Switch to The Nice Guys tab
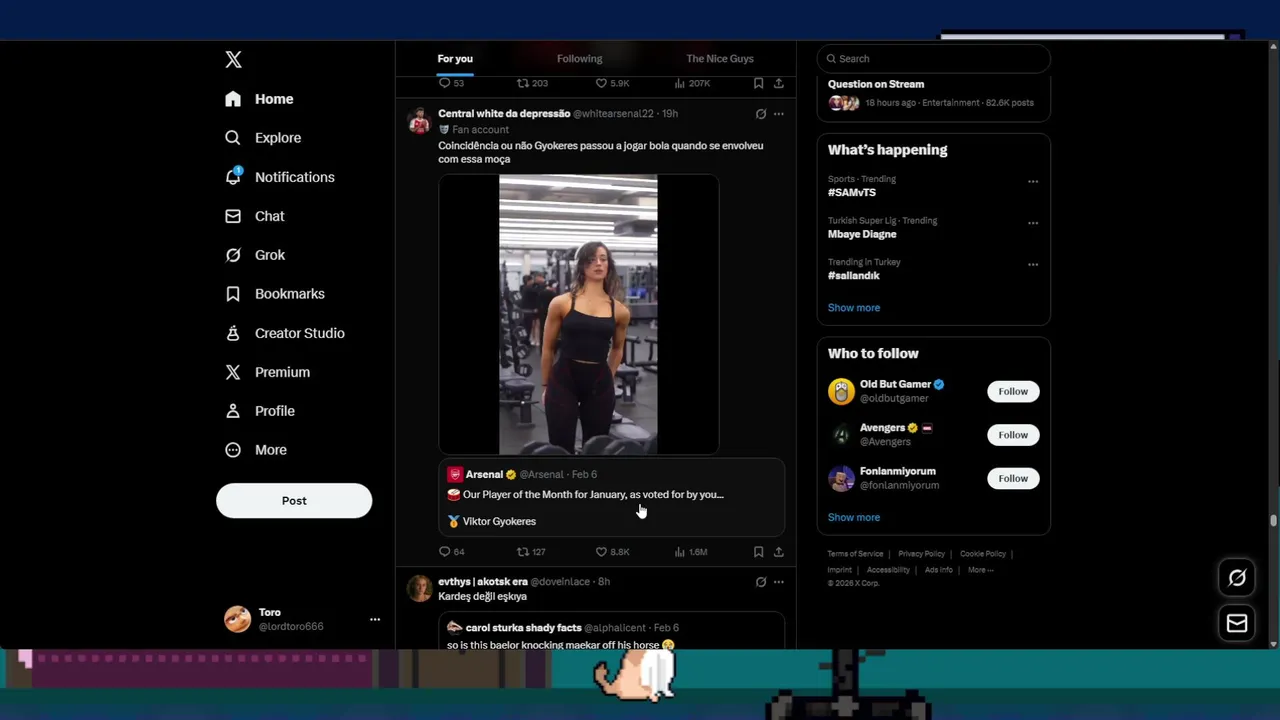This screenshot has height=720, width=1280. click(x=720, y=59)
